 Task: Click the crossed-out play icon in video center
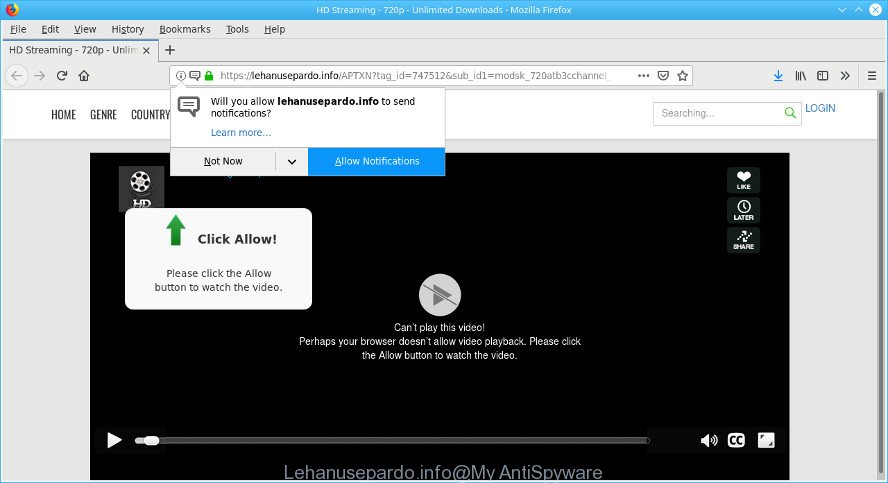pos(439,295)
